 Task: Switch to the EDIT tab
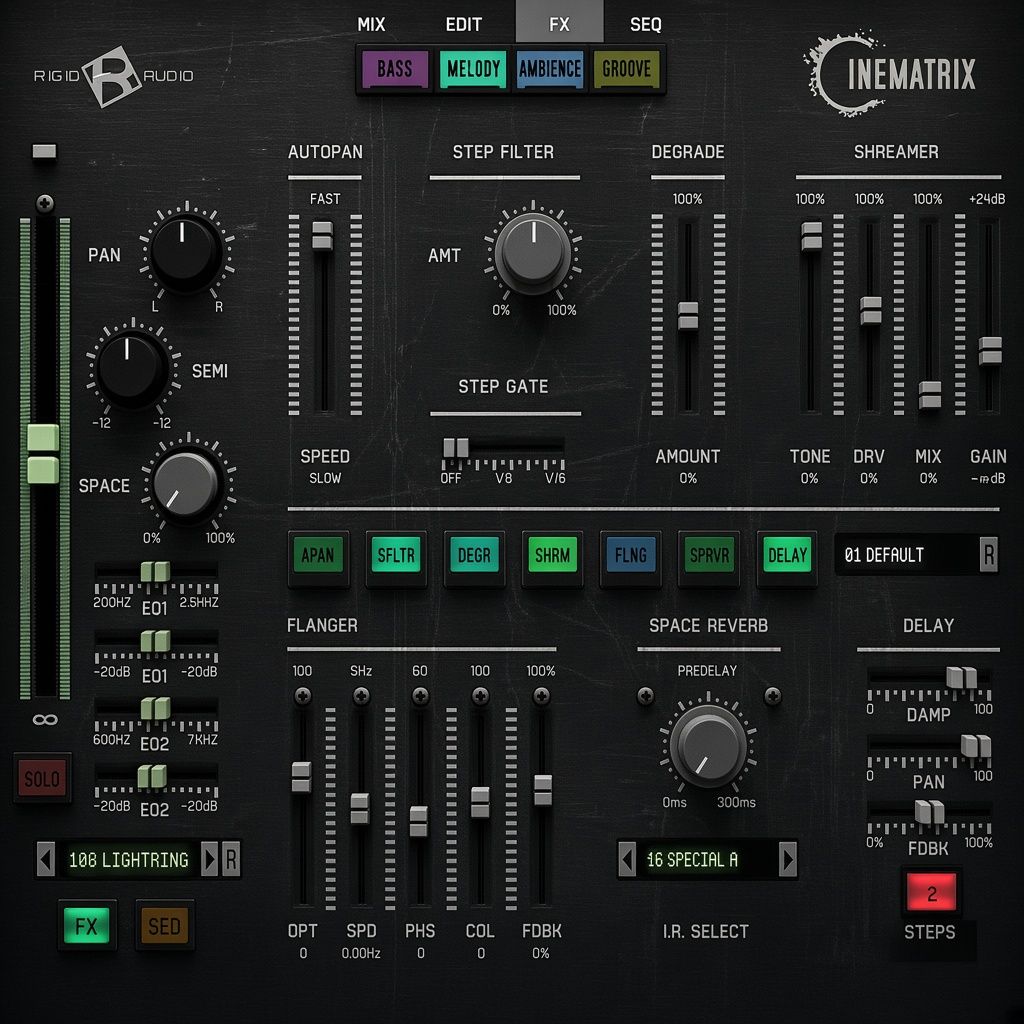pyautogui.click(x=464, y=25)
